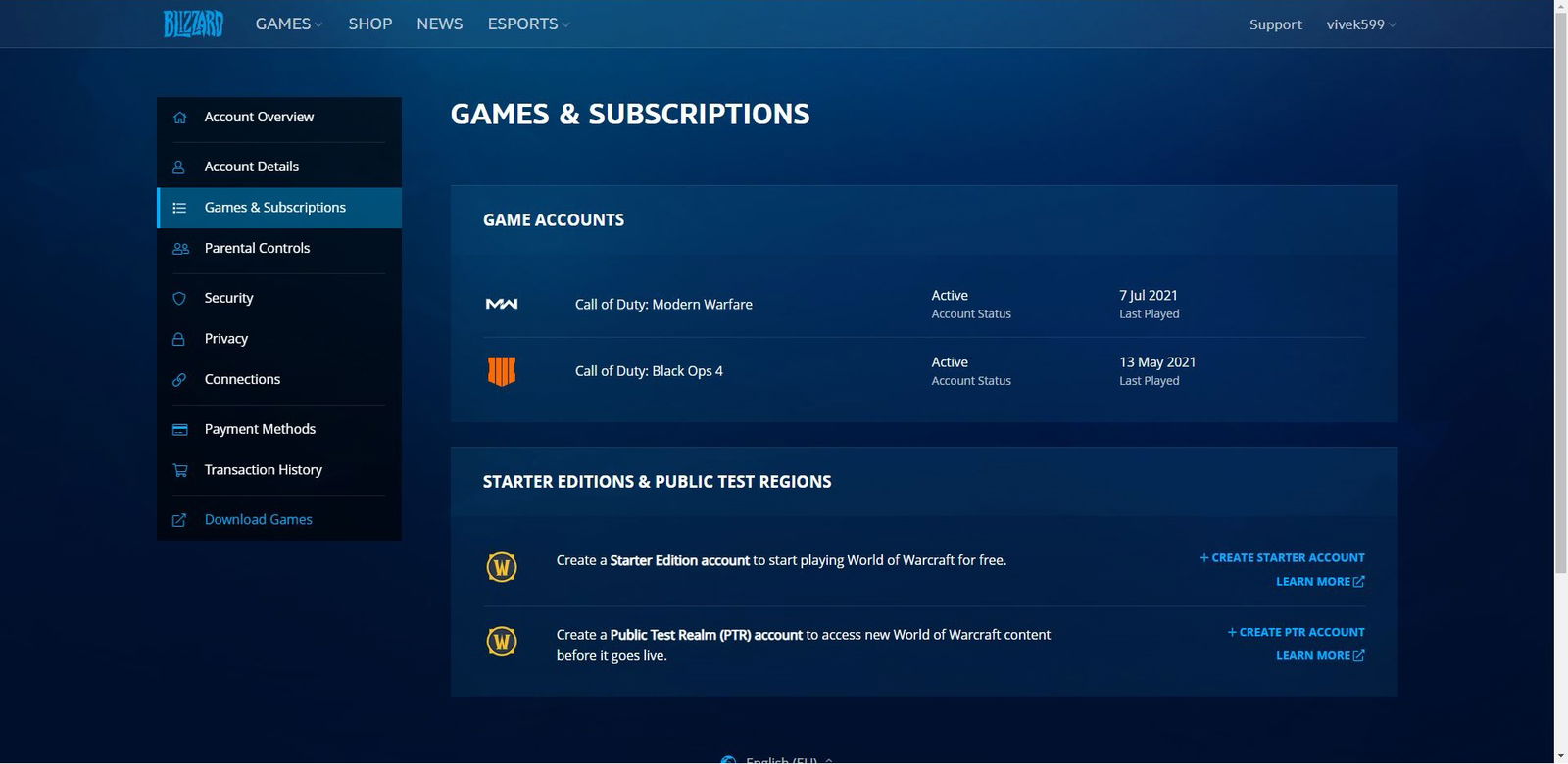Image resolution: width=1568 pixels, height=764 pixels.
Task: Click the Blizzard logo
Action: pos(193,24)
